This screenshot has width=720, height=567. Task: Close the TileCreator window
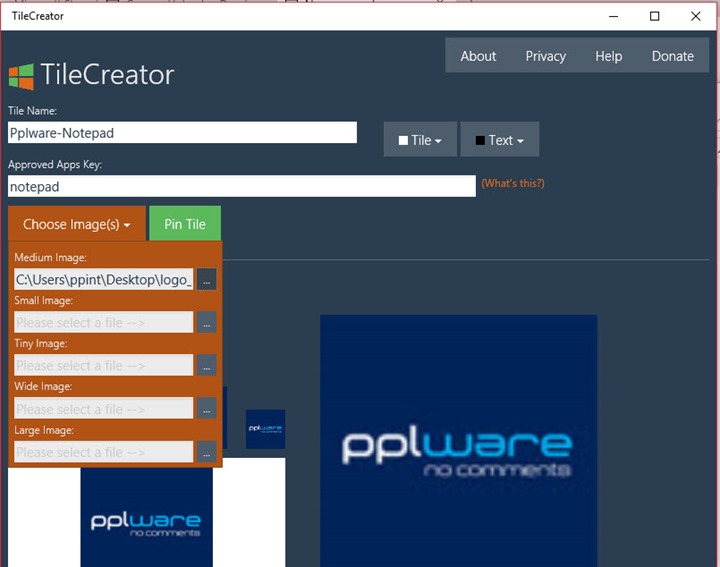pos(695,16)
